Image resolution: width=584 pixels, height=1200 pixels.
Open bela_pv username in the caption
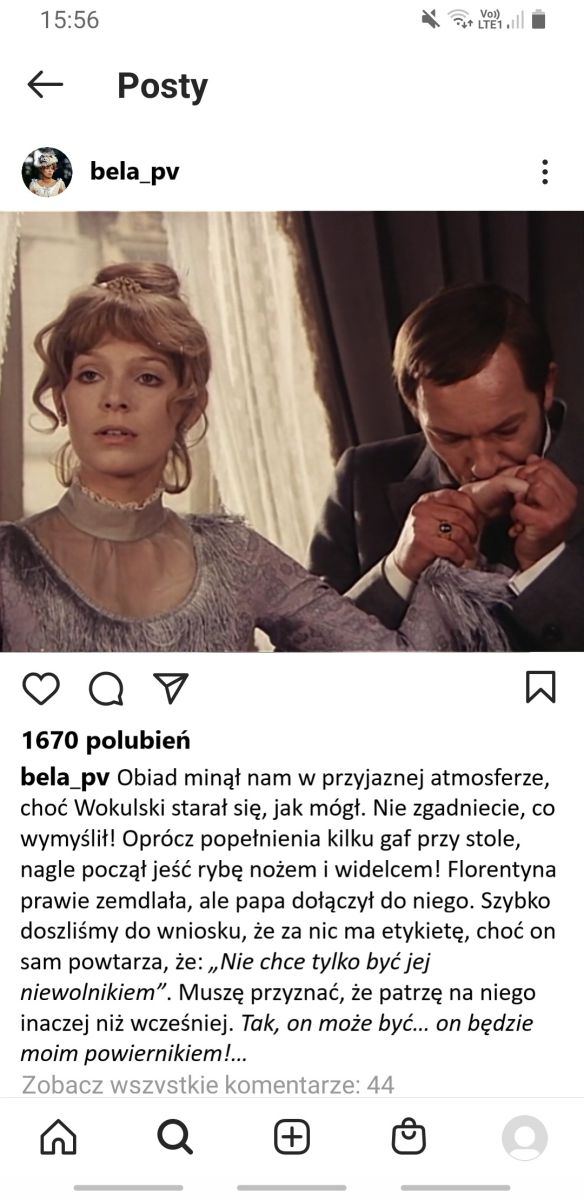65,778
